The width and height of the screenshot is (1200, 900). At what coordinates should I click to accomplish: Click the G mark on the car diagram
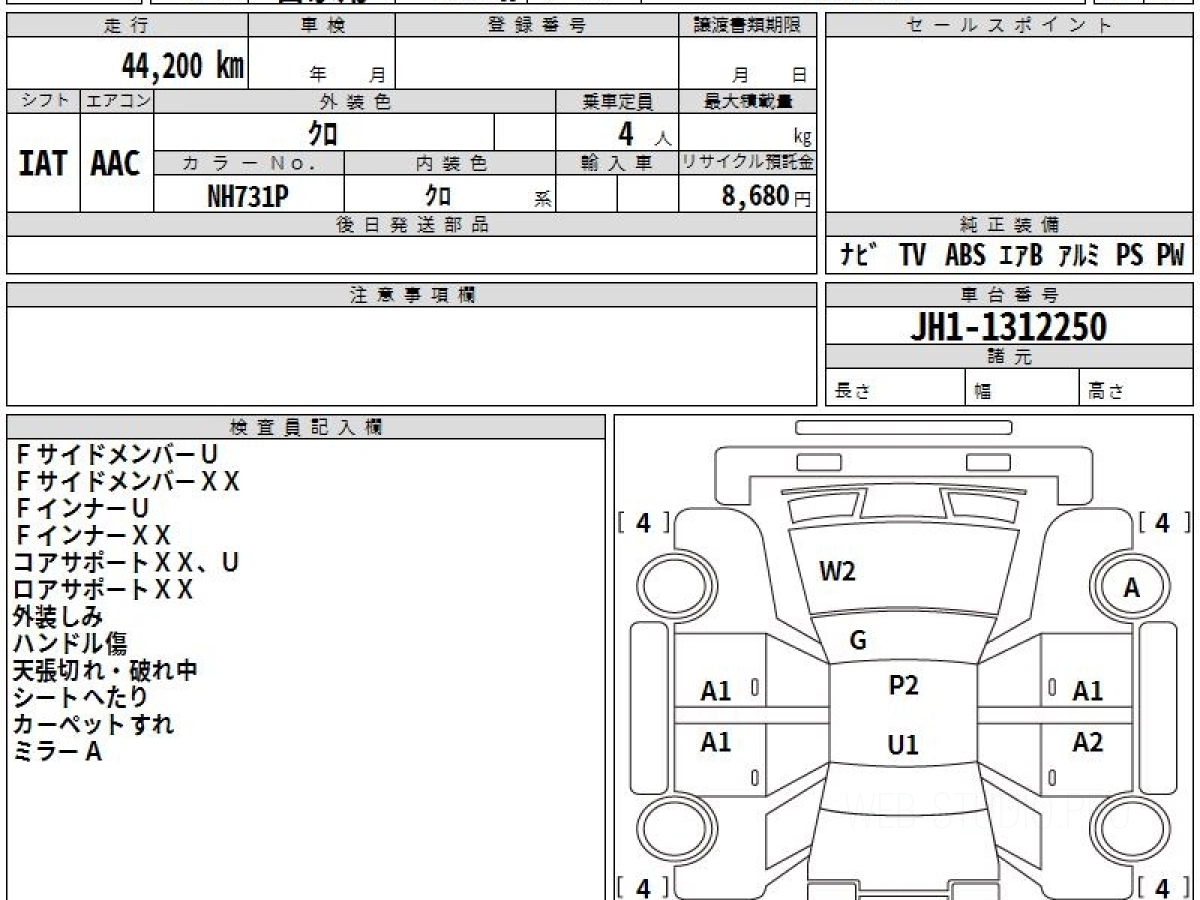click(x=858, y=641)
